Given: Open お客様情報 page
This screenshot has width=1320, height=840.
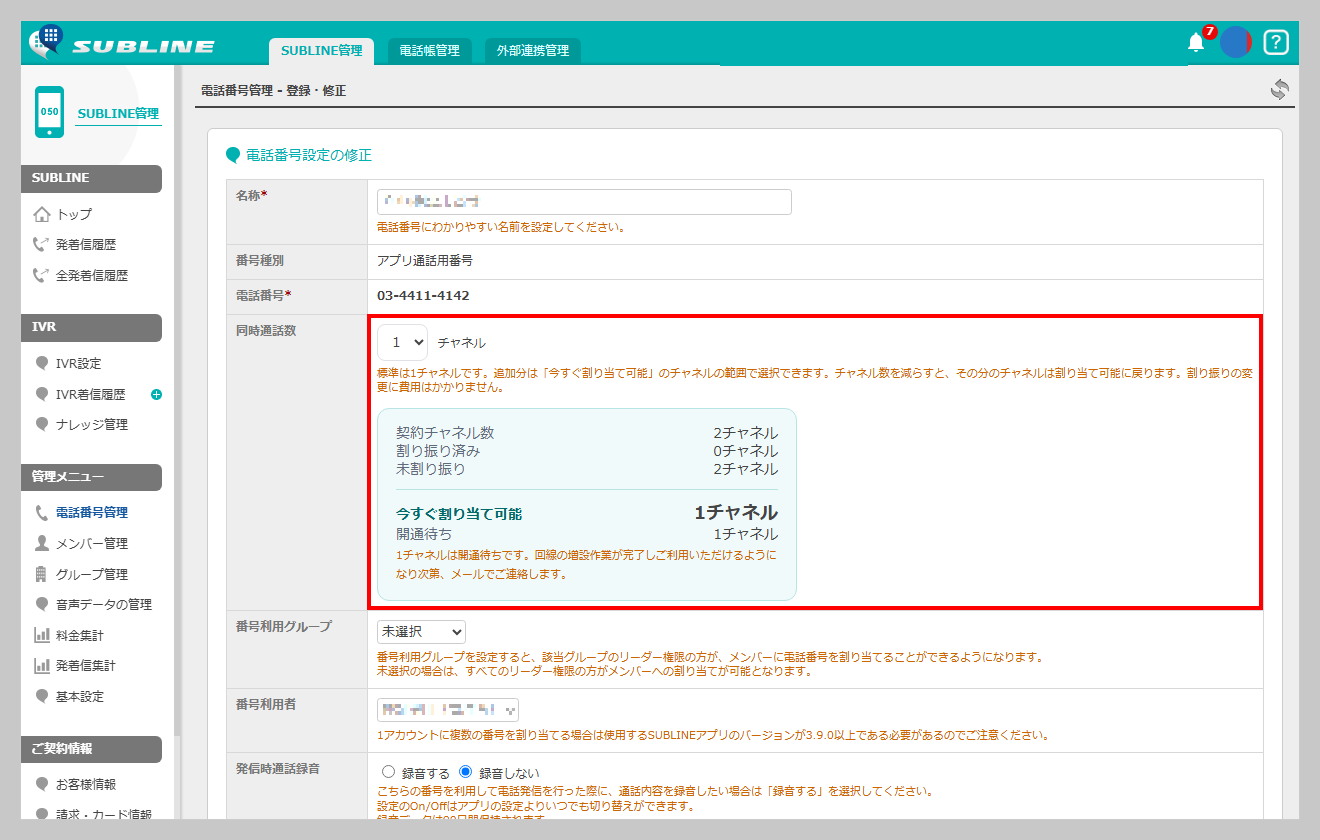Looking at the screenshot, I should tap(86, 784).
